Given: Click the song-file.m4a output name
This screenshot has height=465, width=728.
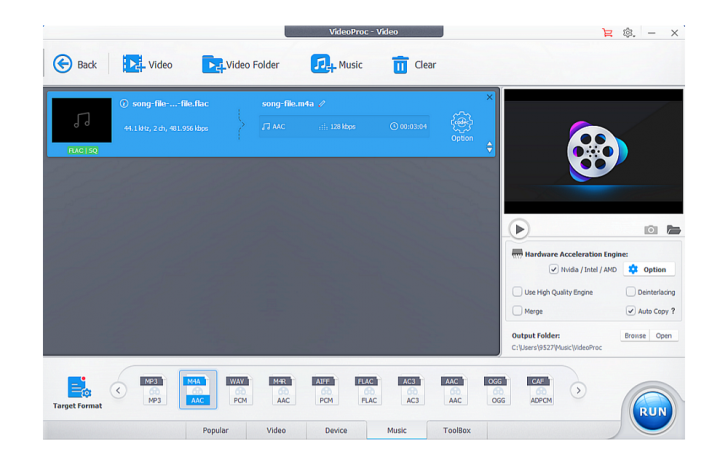Looking at the screenshot, I should click(x=287, y=103).
